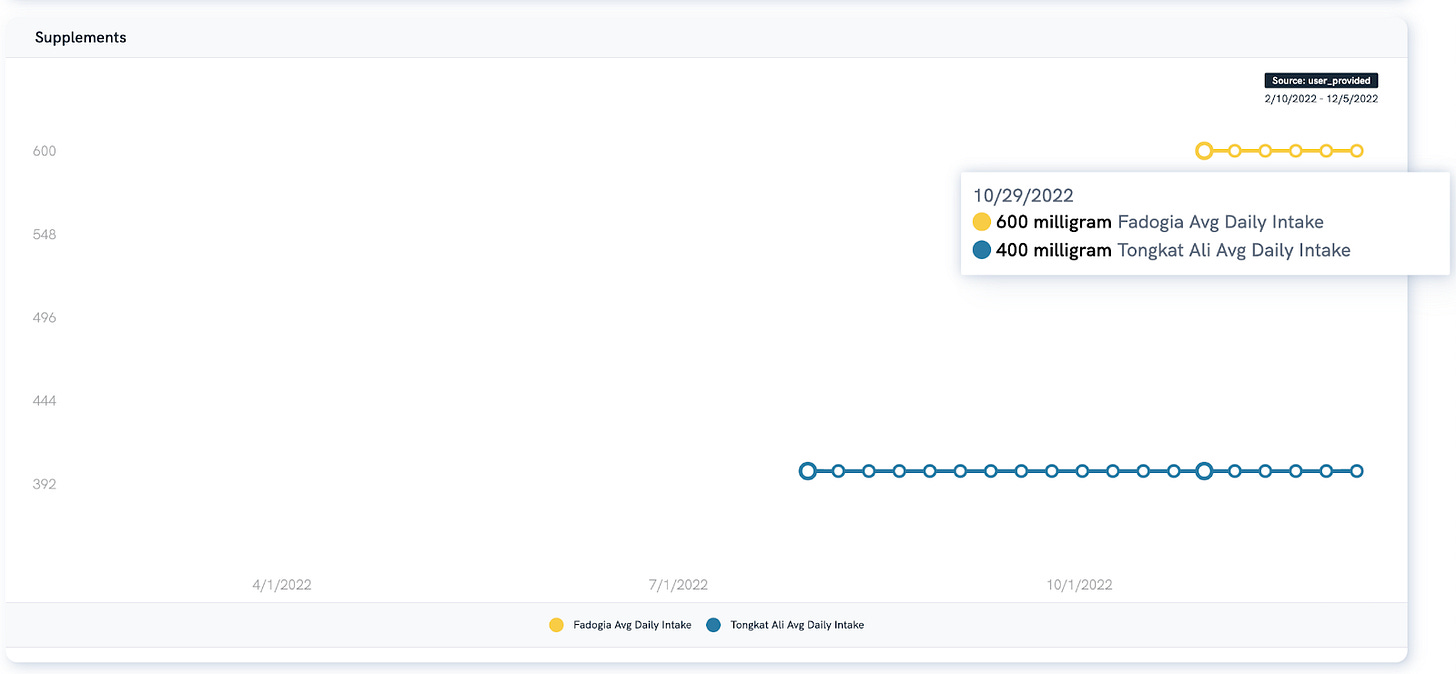Click the Supplements panel title
Screen dimensions: 1456x674
click(x=80, y=37)
